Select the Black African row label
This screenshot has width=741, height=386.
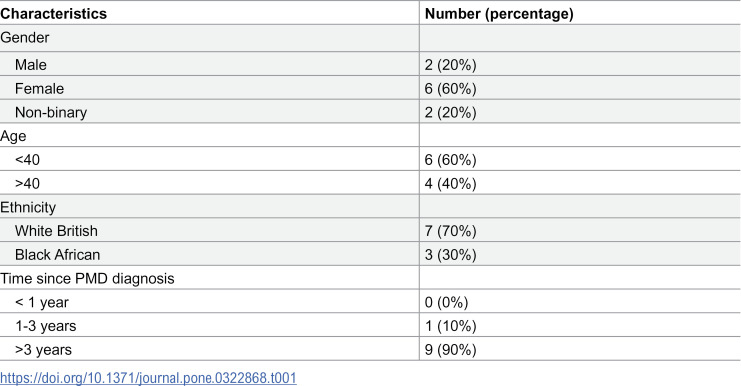point(57,255)
